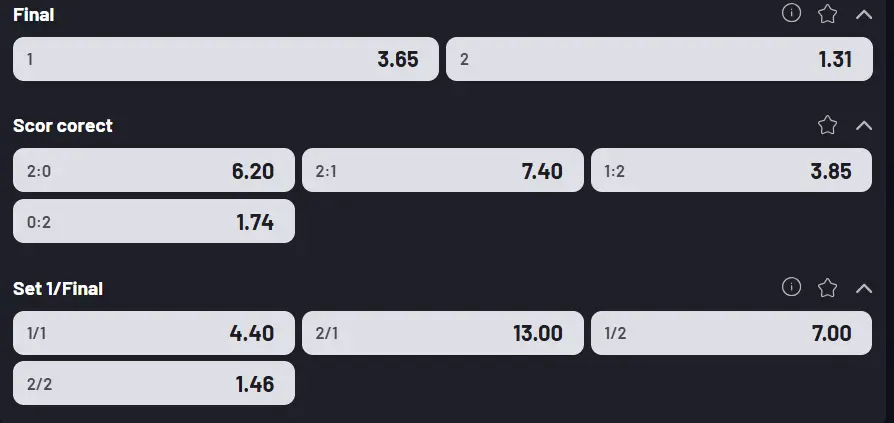
Task: Collapse the Set 1/Final section
Action: pos(864,288)
